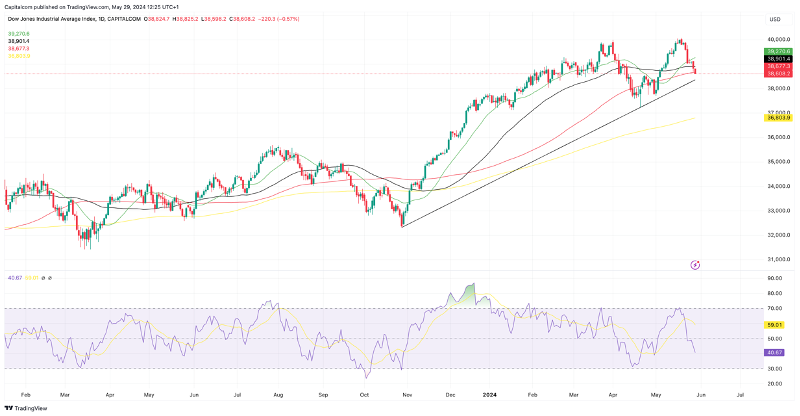Image resolution: width=800 pixels, height=416 pixels.
Task: Click the yellow 36,803.9 price label on axis
Action: point(778,117)
